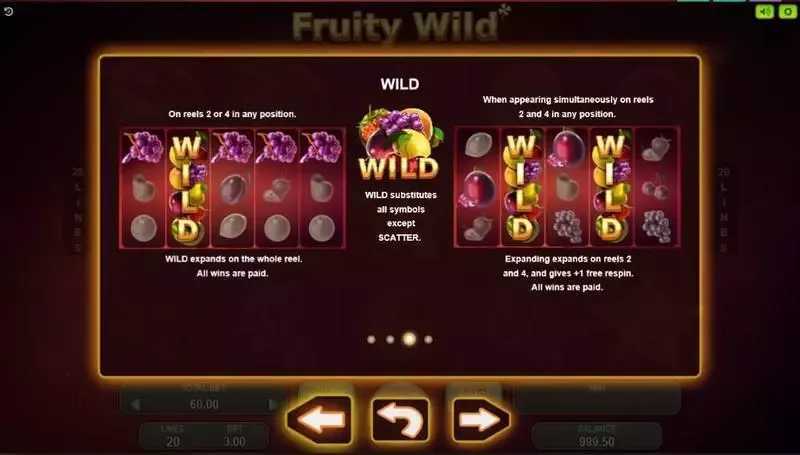Advance to the next paytable page arrow

[480, 419]
